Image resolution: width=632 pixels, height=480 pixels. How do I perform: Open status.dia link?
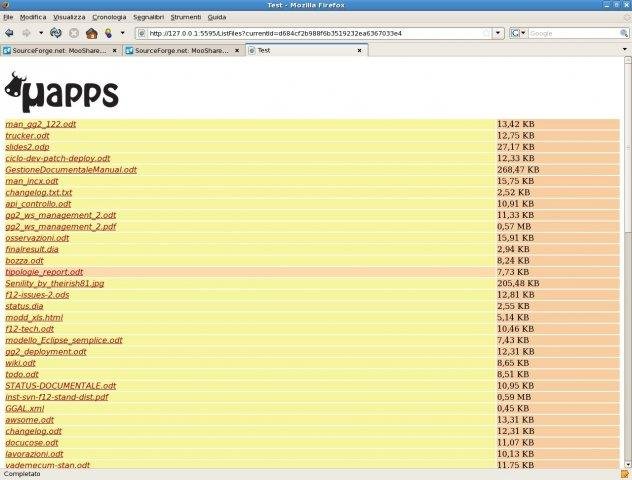[24, 306]
